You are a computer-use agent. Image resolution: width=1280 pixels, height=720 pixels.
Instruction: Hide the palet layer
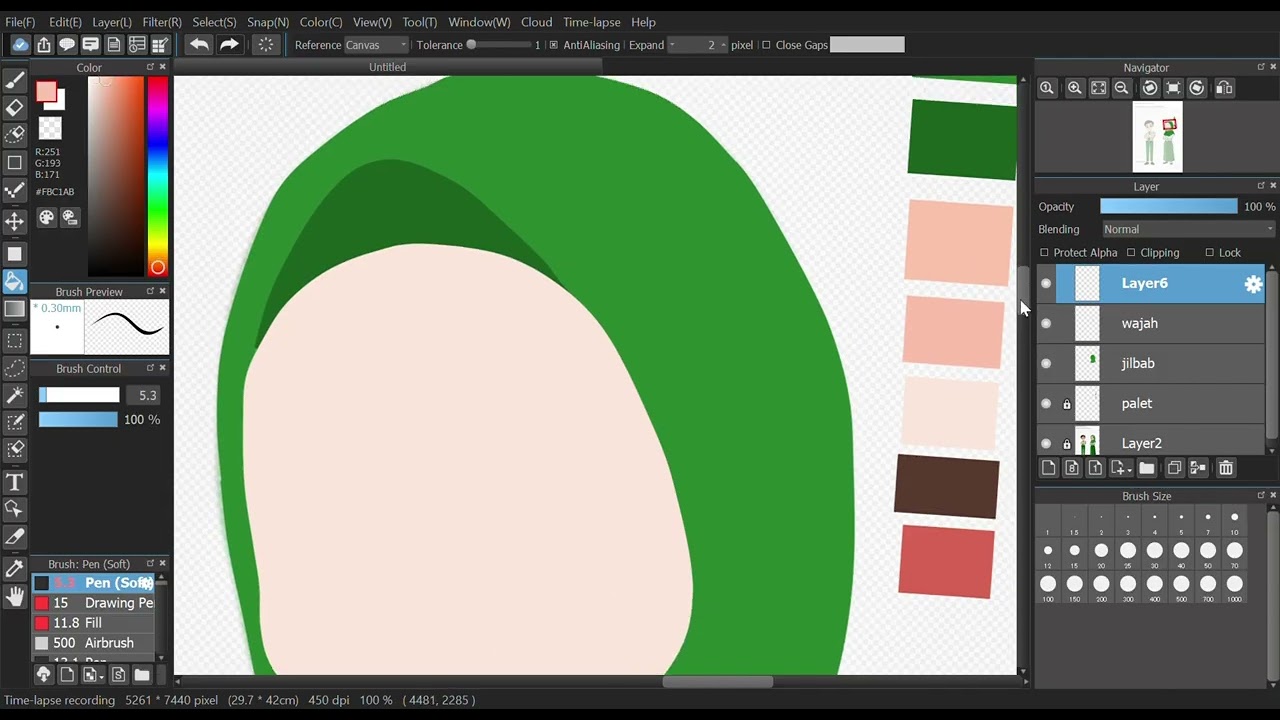1046,403
